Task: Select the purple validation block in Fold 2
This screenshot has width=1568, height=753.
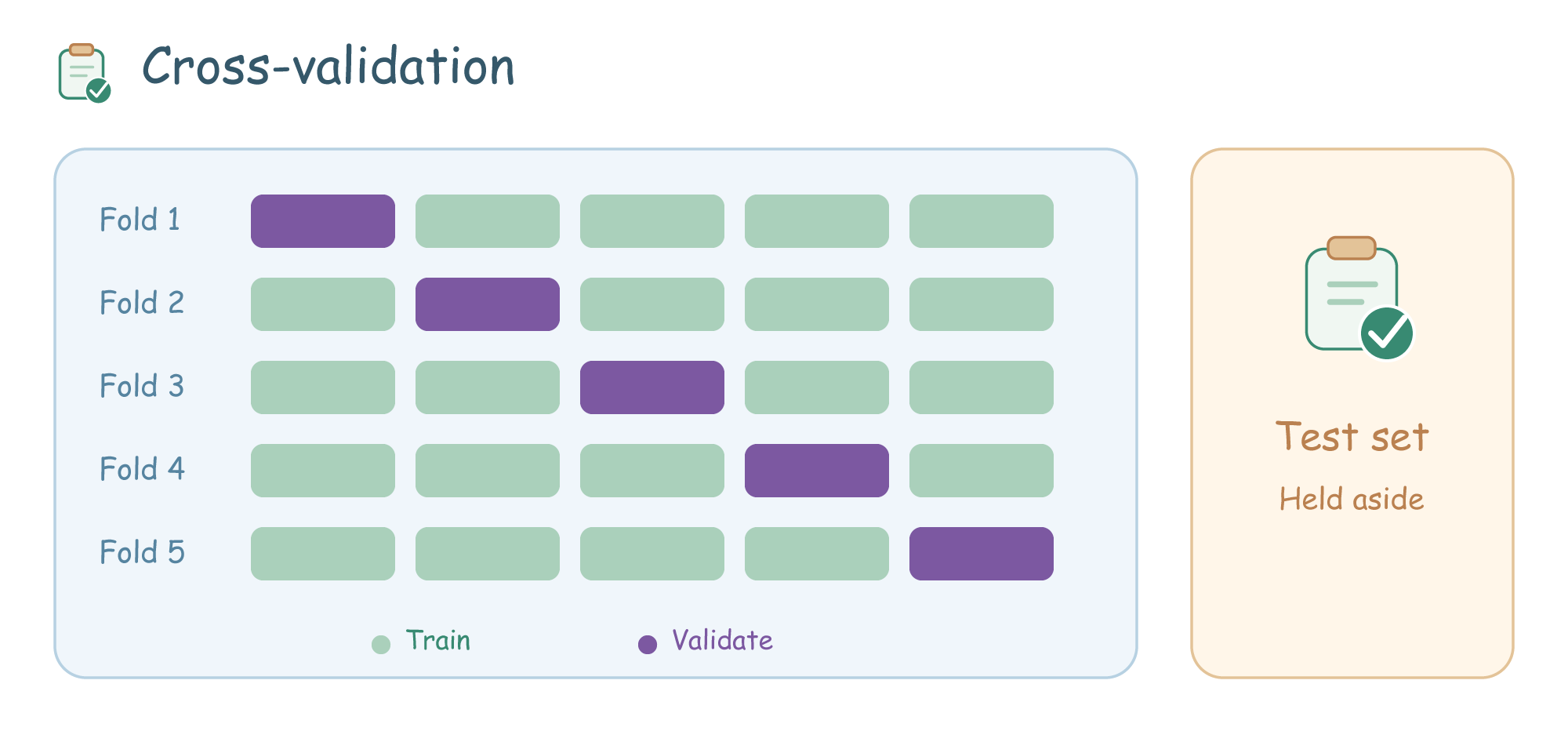Action: pos(488,304)
